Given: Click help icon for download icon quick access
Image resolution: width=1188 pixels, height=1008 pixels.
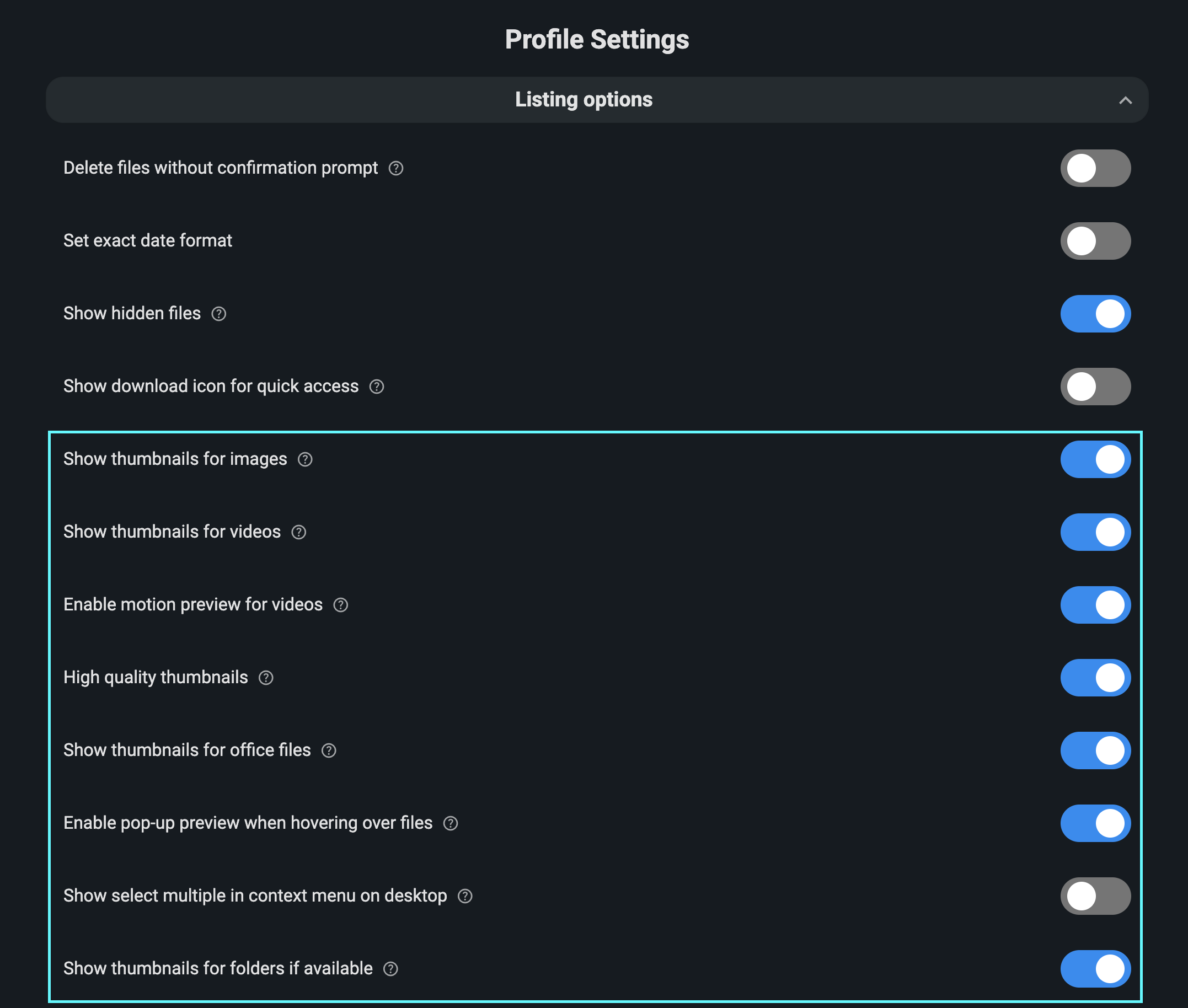Looking at the screenshot, I should coord(377,387).
